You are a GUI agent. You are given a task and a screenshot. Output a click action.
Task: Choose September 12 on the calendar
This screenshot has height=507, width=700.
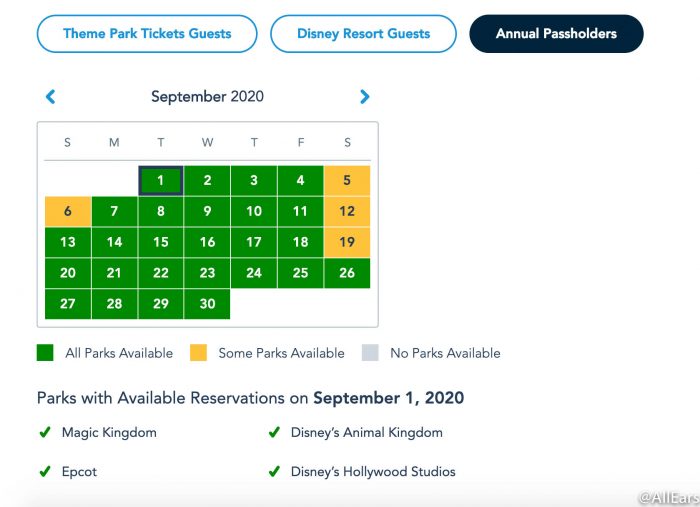(x=347, y=211)
